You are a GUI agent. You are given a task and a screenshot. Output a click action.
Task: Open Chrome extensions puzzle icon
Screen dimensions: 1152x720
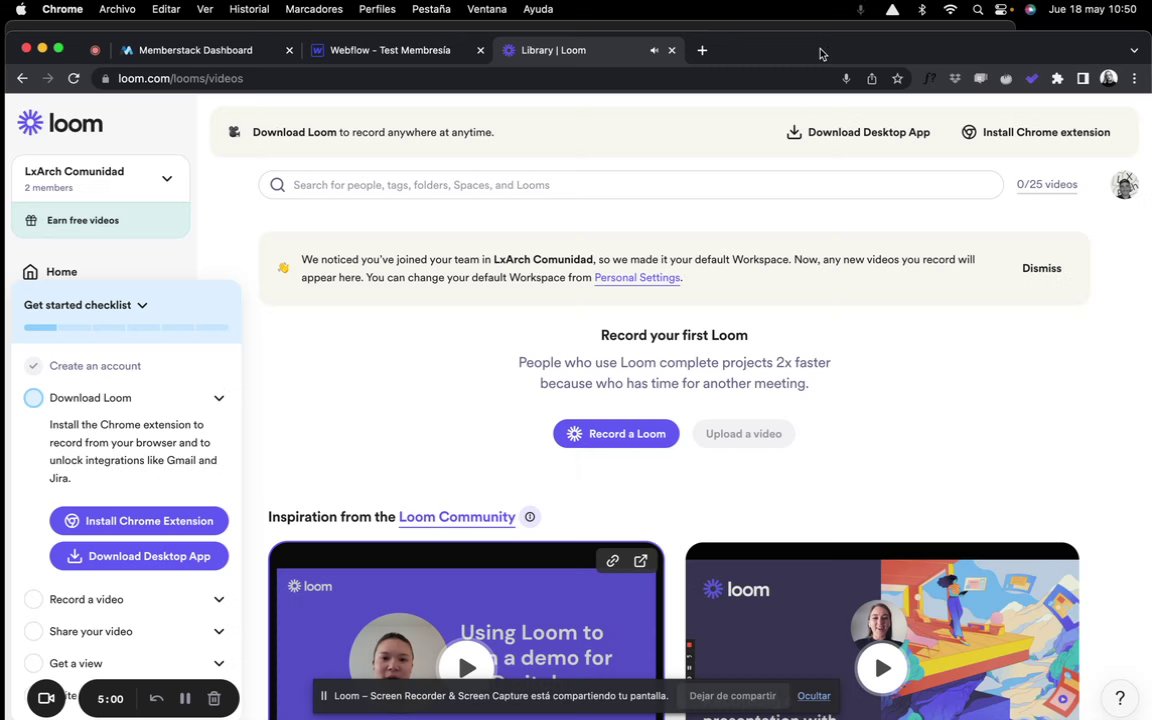[1057, 79]
